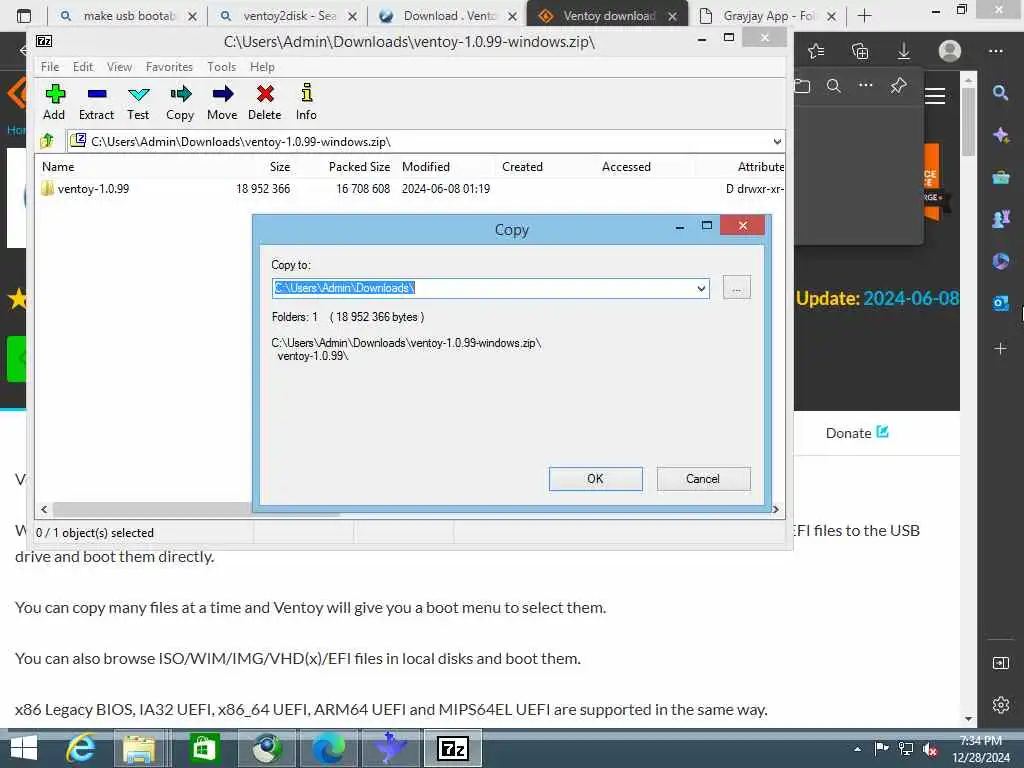Image resolution: width=1024 pixels, height=768 pixels.
Task: Switch to 7-Zip taskbar button
Action: (453, 748)
